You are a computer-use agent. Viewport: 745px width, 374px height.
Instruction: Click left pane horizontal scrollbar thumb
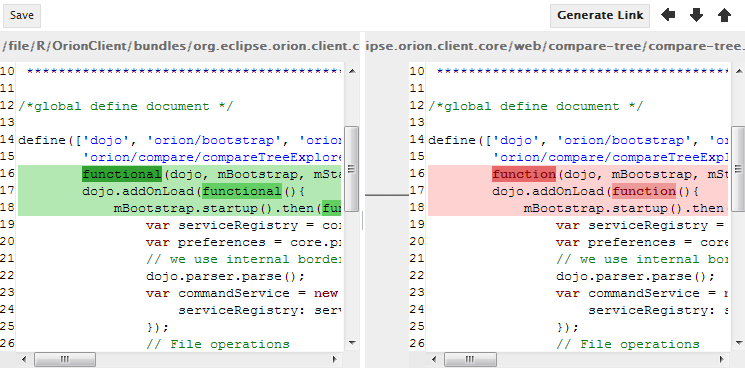[x=65, y=360]
